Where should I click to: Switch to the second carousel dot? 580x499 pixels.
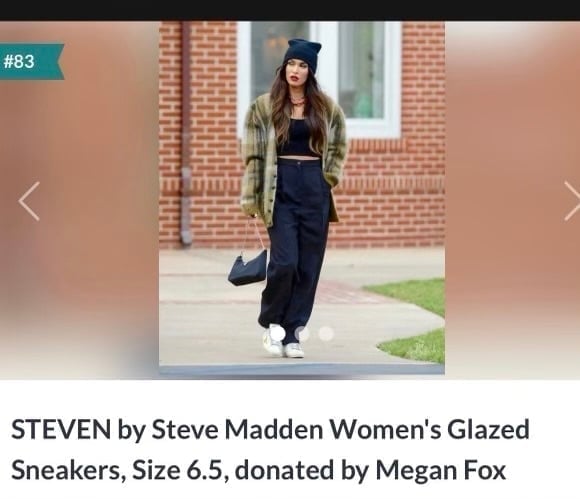pyautogui.click(x=303, y=333)
